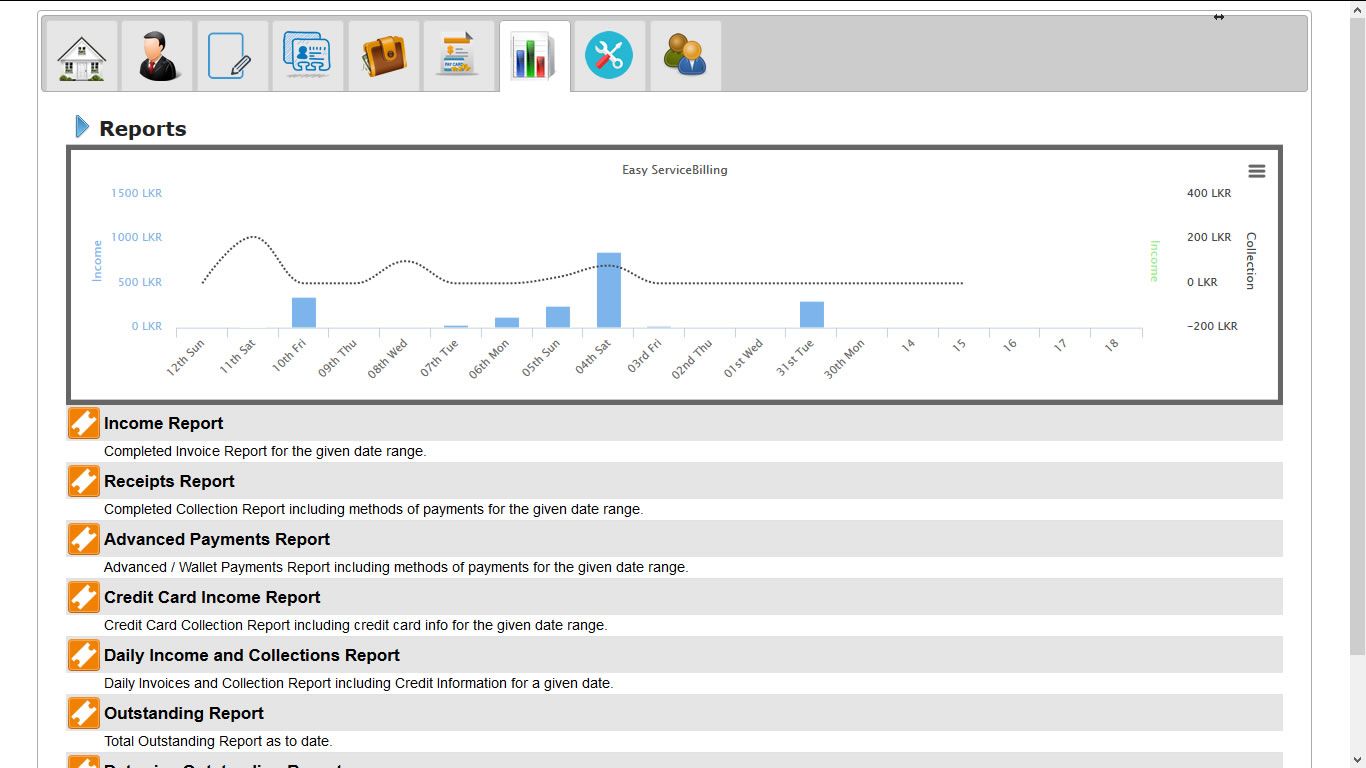Click the description starting "Advanced / Wallet Payments Report"
The image size is (1366, 768).
pyautogui.click(x=396, y=567)
